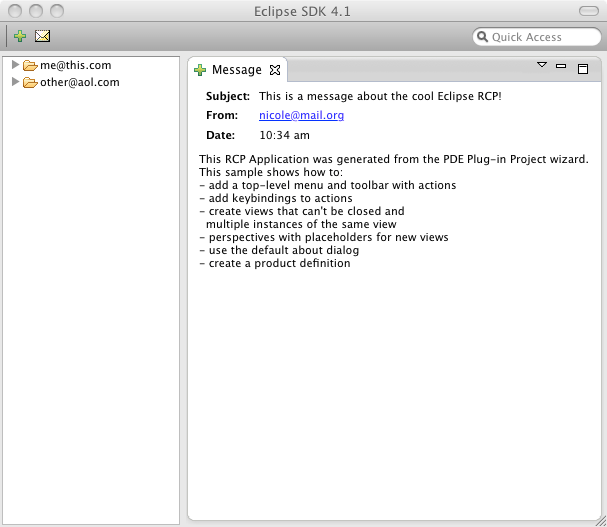607x527 pixels.
Task: Click the other@aol.com folder icon
Action: (x=30, y=82)
